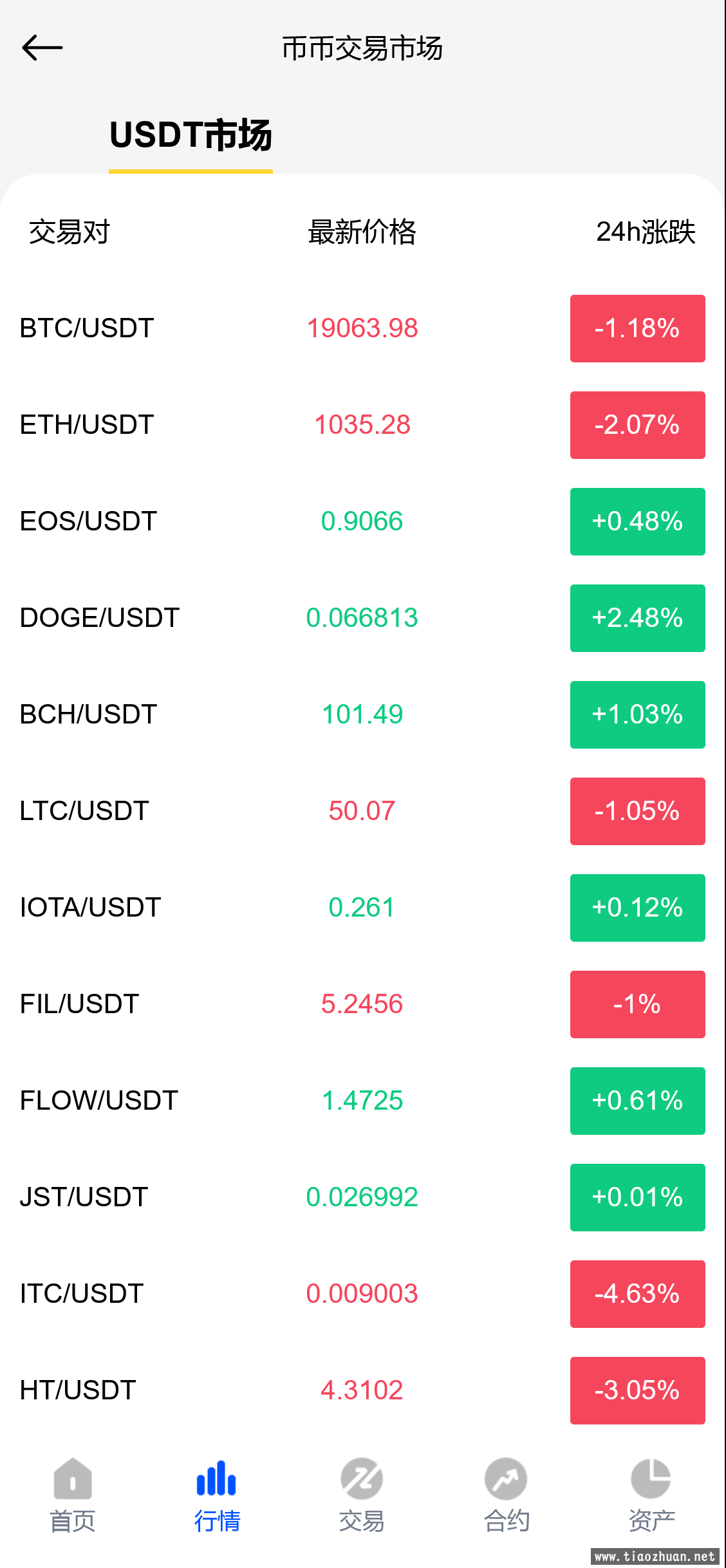Select the 行情 bar chart icon
The width and height of the screenshot is (726, 1568).
pos(217,1479)
